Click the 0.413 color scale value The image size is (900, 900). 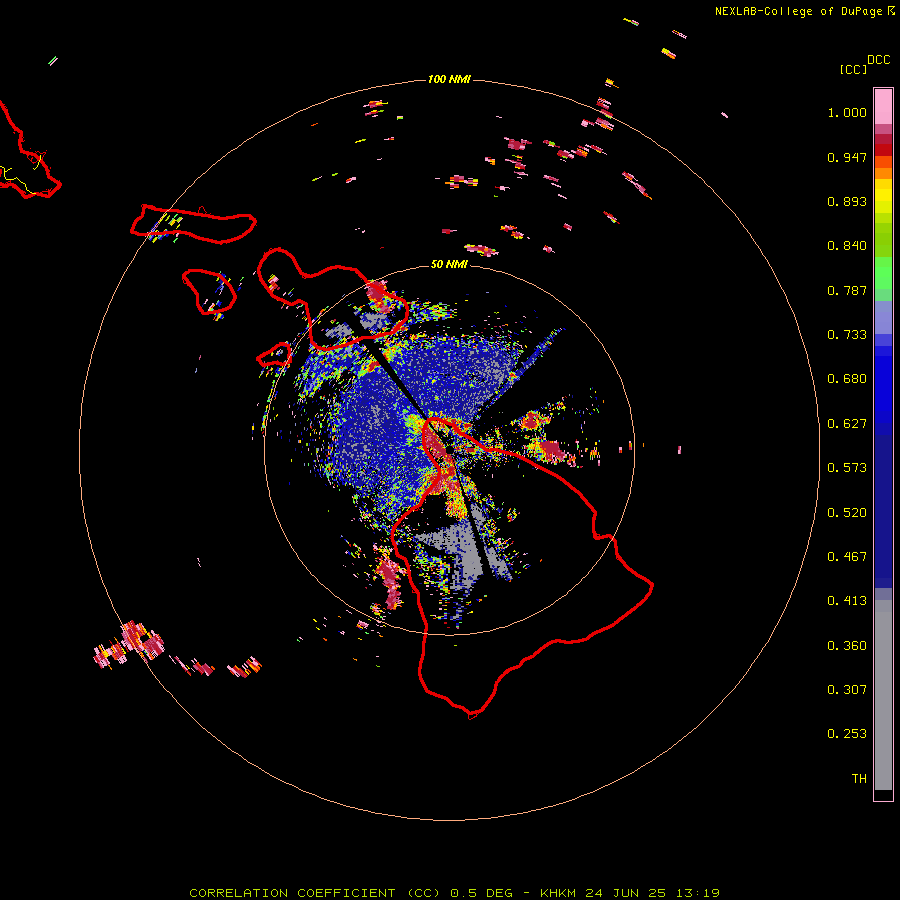pos(847,601)
